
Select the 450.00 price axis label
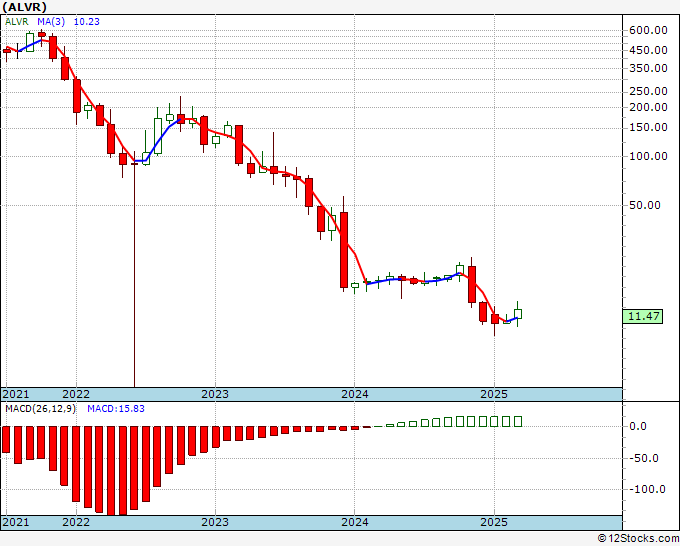pos(648,50)
